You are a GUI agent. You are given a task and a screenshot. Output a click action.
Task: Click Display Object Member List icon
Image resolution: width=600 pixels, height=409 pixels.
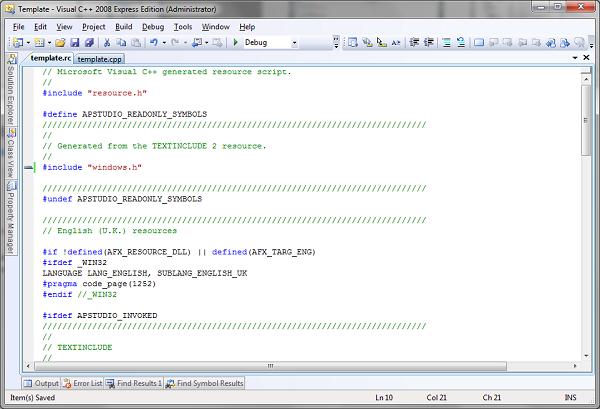pos(353,42)
